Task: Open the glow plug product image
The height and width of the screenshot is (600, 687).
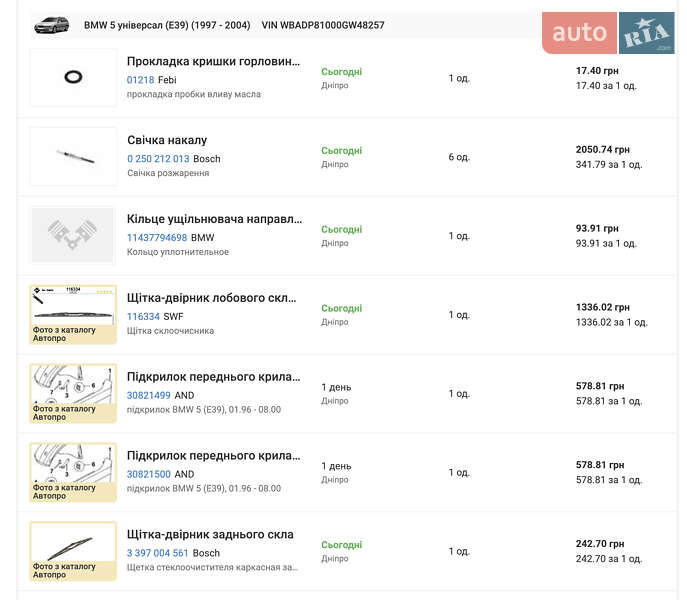Action: click(x=73, y=157)
